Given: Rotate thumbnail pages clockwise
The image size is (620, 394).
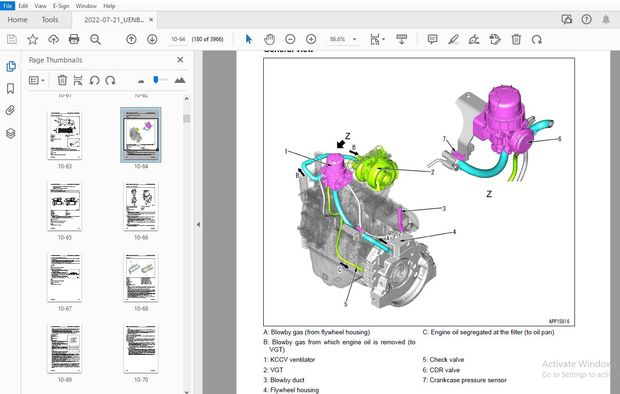Looking at the screenshot, I should pos(110,80).
